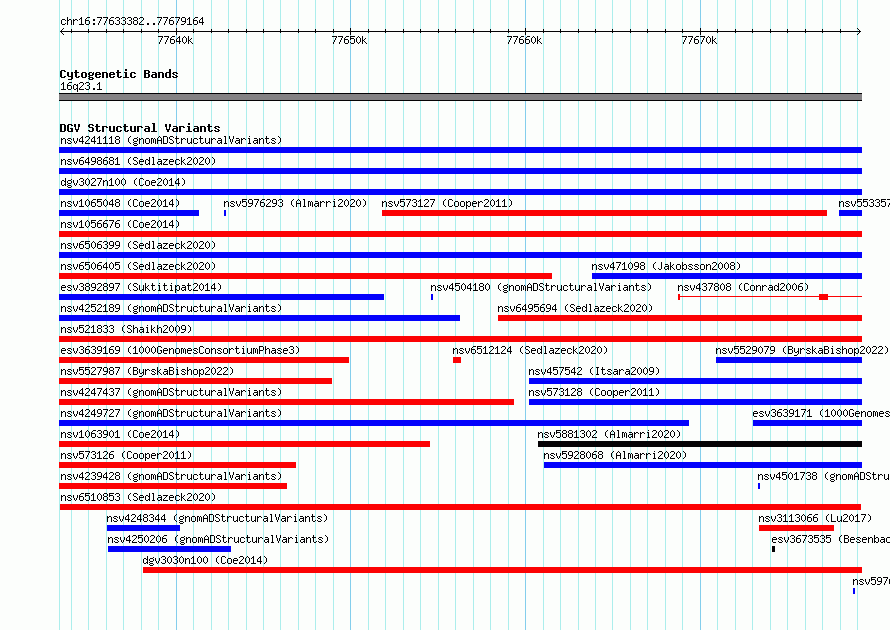Click nsv6510853 Sedlazeck2020 label
The image size is (890, 630).
[138, 497]
